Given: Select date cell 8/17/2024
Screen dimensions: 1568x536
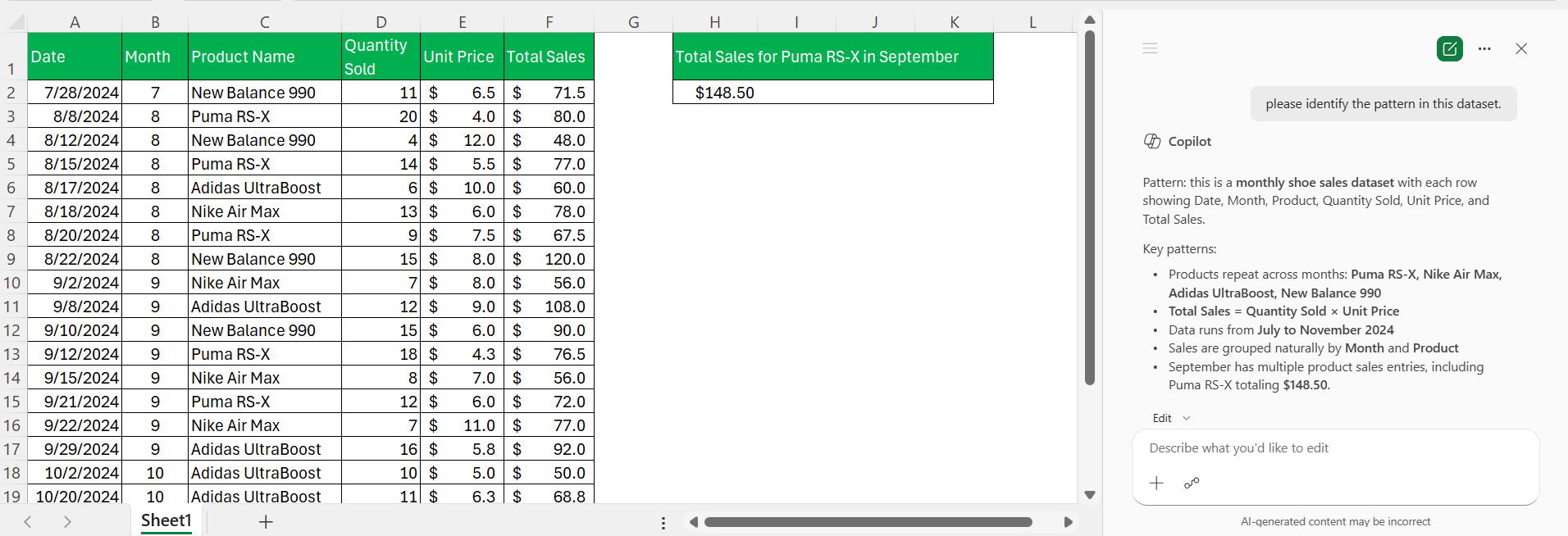Looking at the screenshot, I should (x=75, y=188).
